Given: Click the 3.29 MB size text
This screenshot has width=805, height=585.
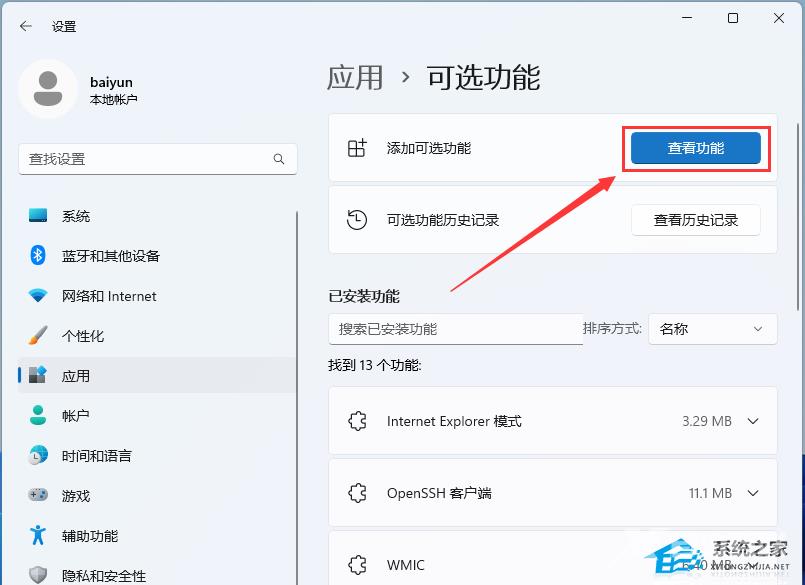Looking at the screenshot, I should coord(706,421).
